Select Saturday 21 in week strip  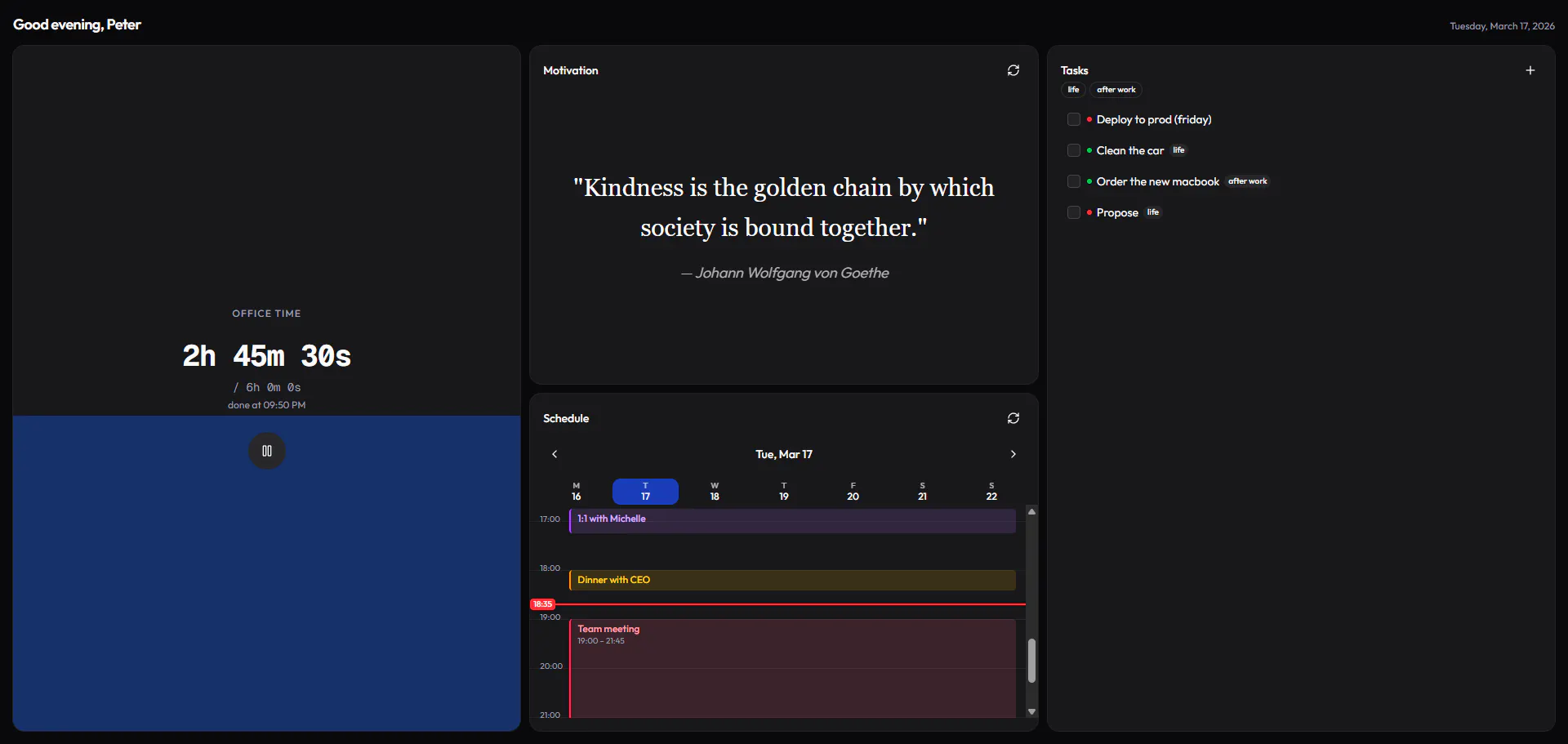pyautogui.click(x=922, y=492)
